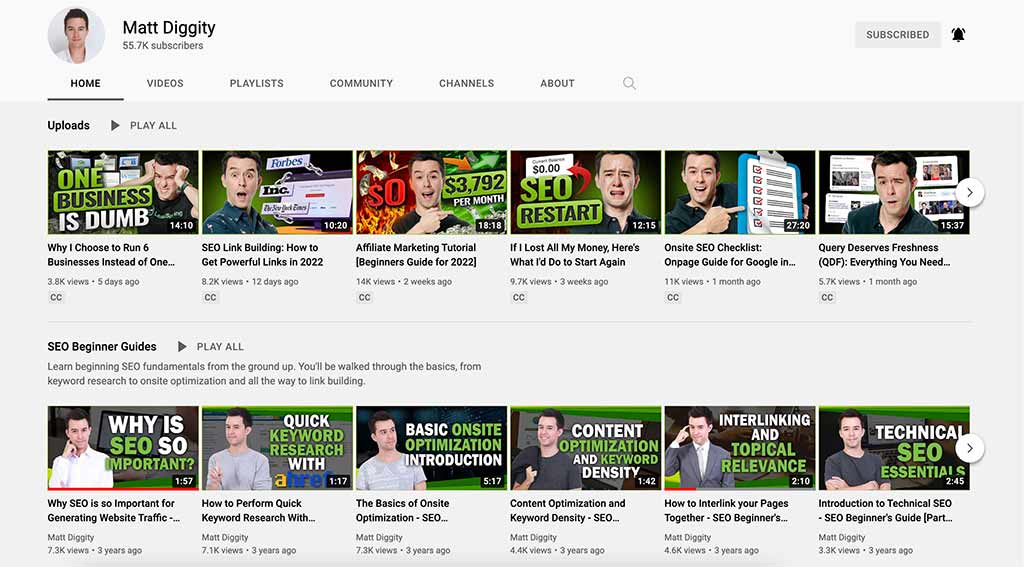
Task: Open the Playlists tab
Action: point(256,83)
